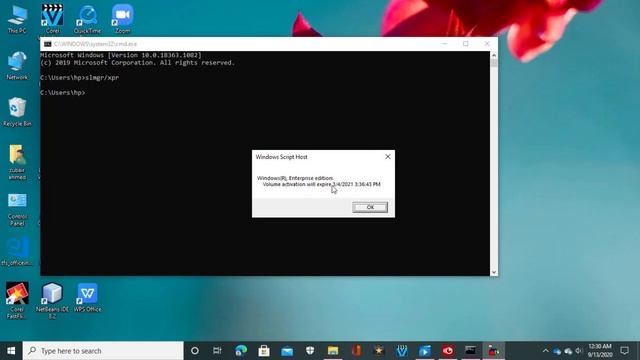Open File Explorer from taskbar
The width and height of the screenshot is (640, 360).
coord(333,351)
